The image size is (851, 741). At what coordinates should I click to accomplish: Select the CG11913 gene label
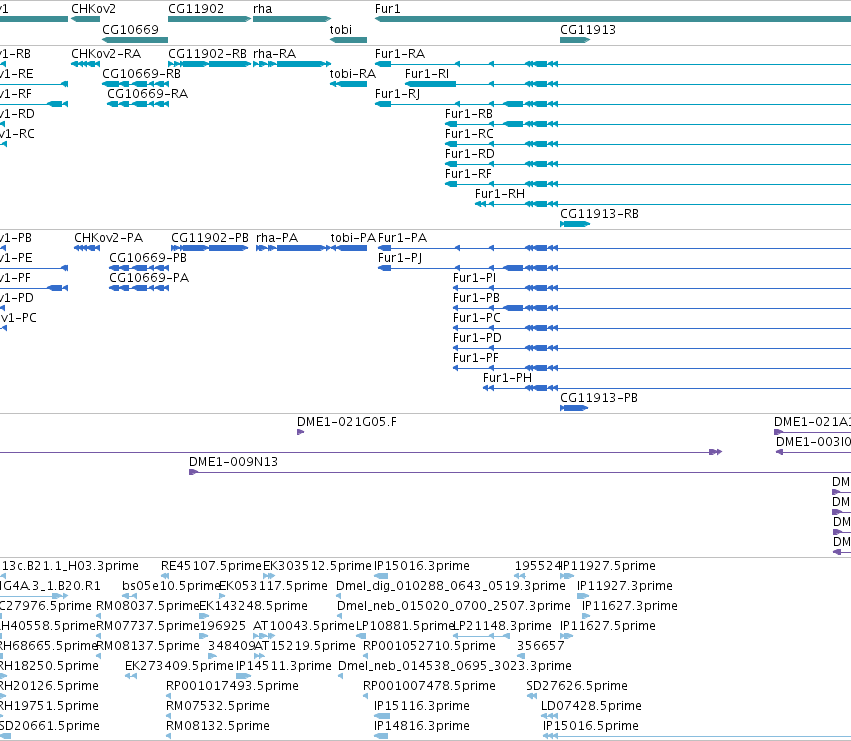click(588, 29)
